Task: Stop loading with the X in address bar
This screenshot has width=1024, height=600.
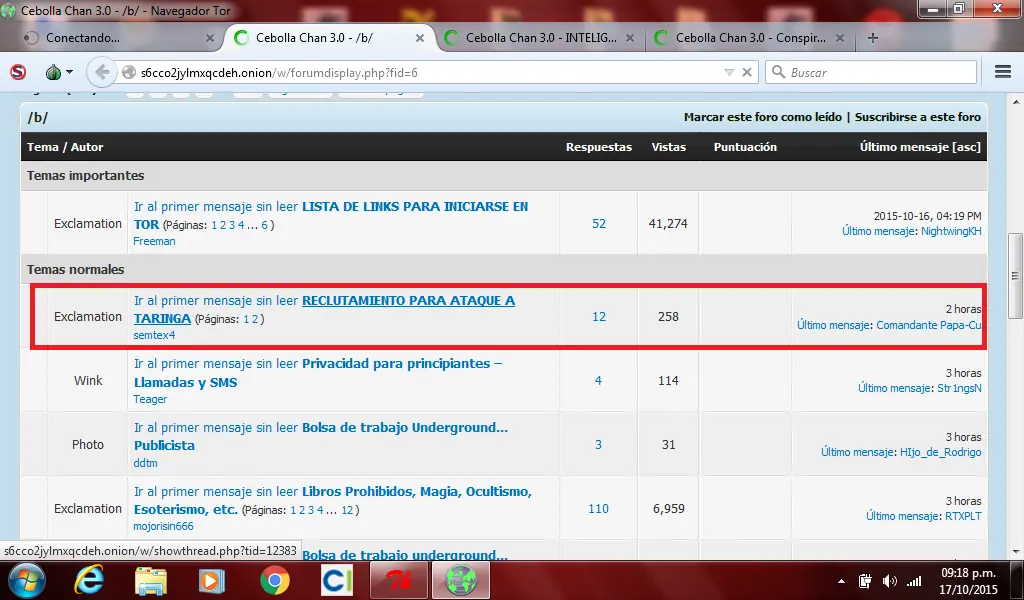Action: coord(747,72)
